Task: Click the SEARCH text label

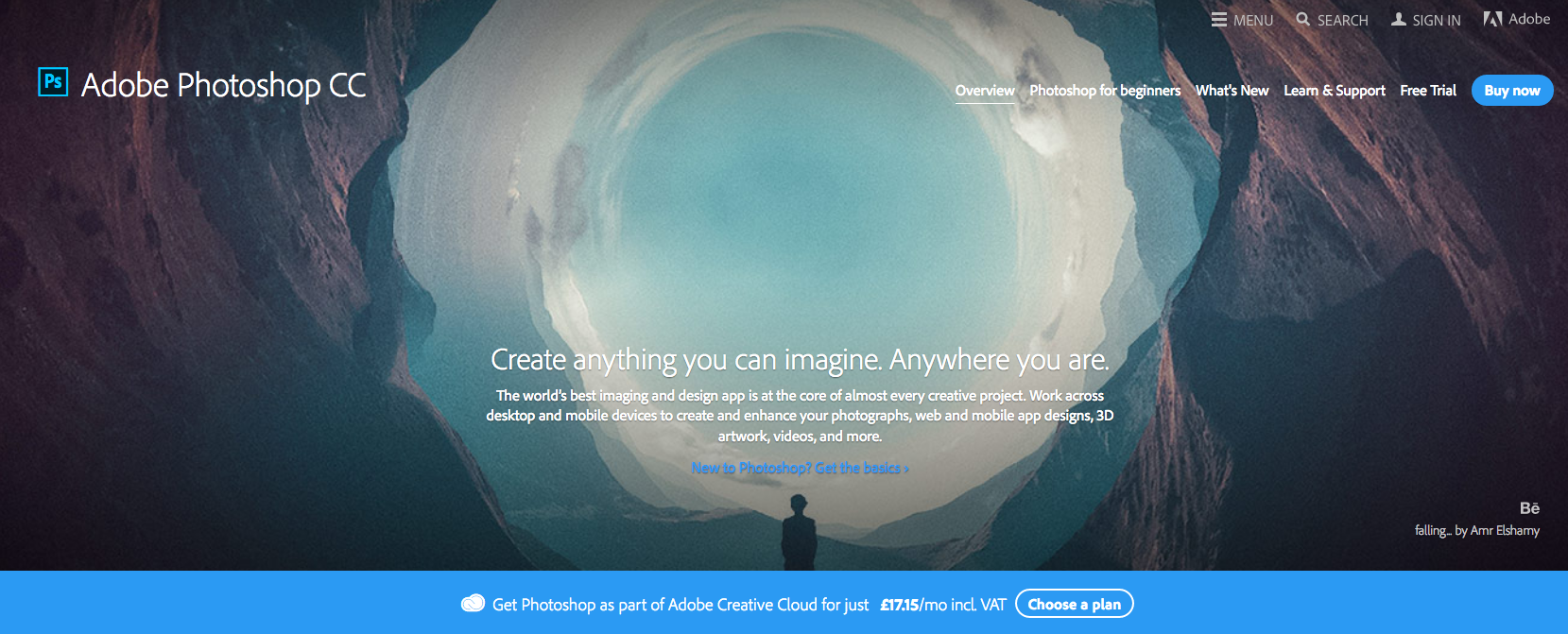Action: pyautogui.click(x=1342, y=20)
